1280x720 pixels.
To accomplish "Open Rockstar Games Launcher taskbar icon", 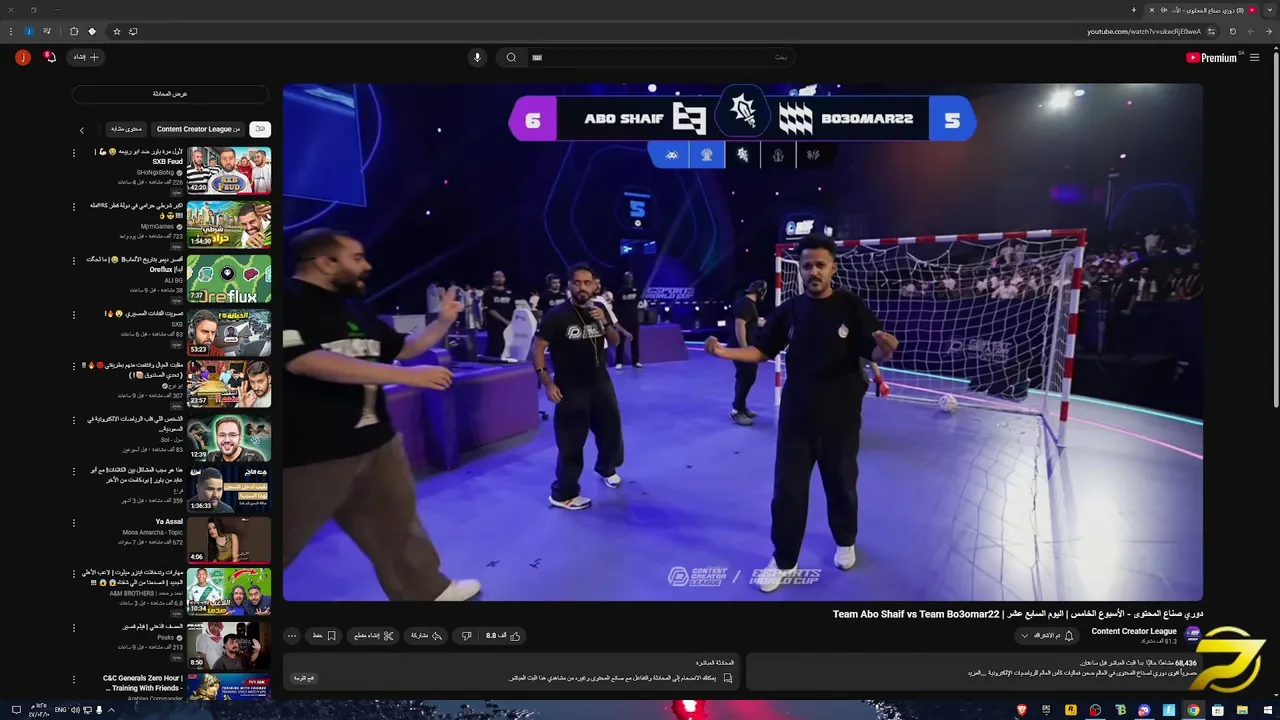I will (1071, 710).
